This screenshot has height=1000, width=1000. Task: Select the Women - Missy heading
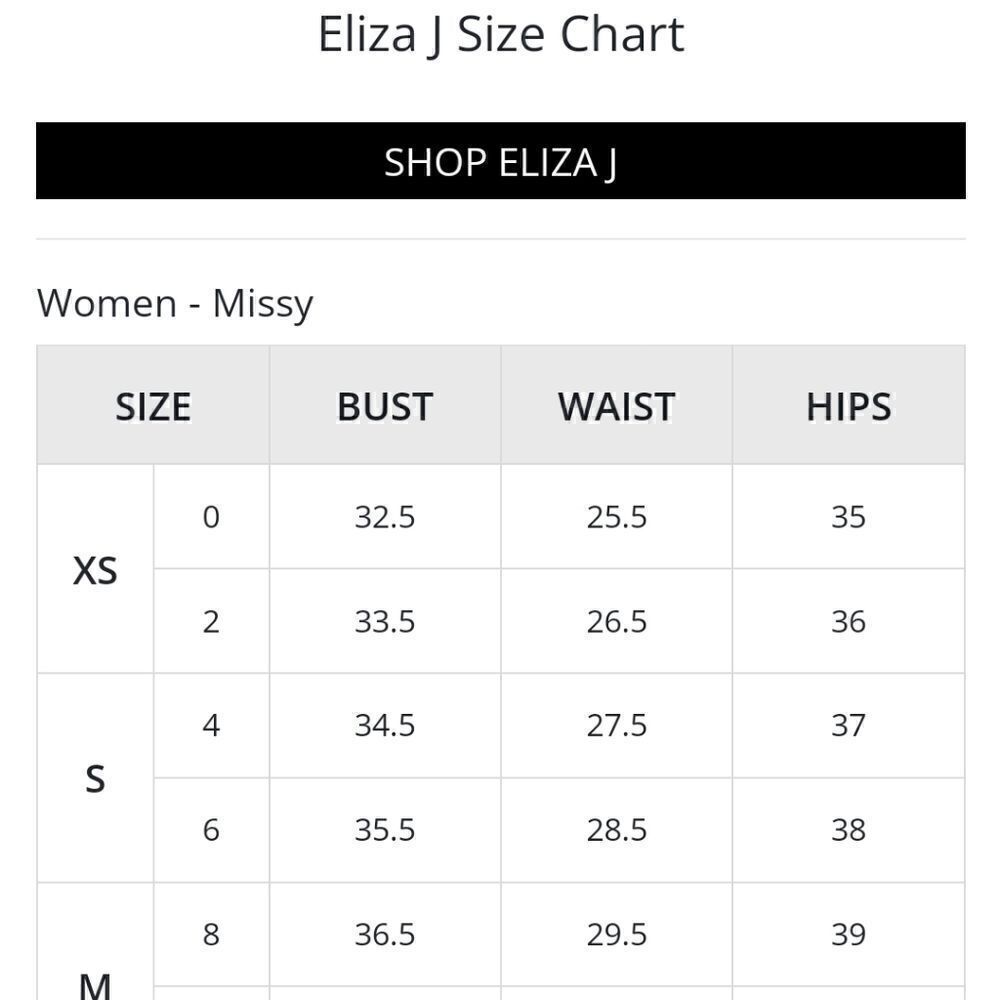tap(175, 304)
